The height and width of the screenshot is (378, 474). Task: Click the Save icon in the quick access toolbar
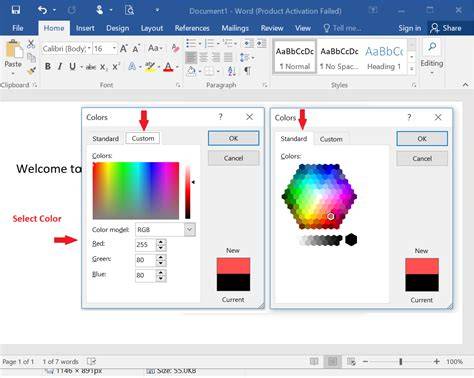(16, 10)
